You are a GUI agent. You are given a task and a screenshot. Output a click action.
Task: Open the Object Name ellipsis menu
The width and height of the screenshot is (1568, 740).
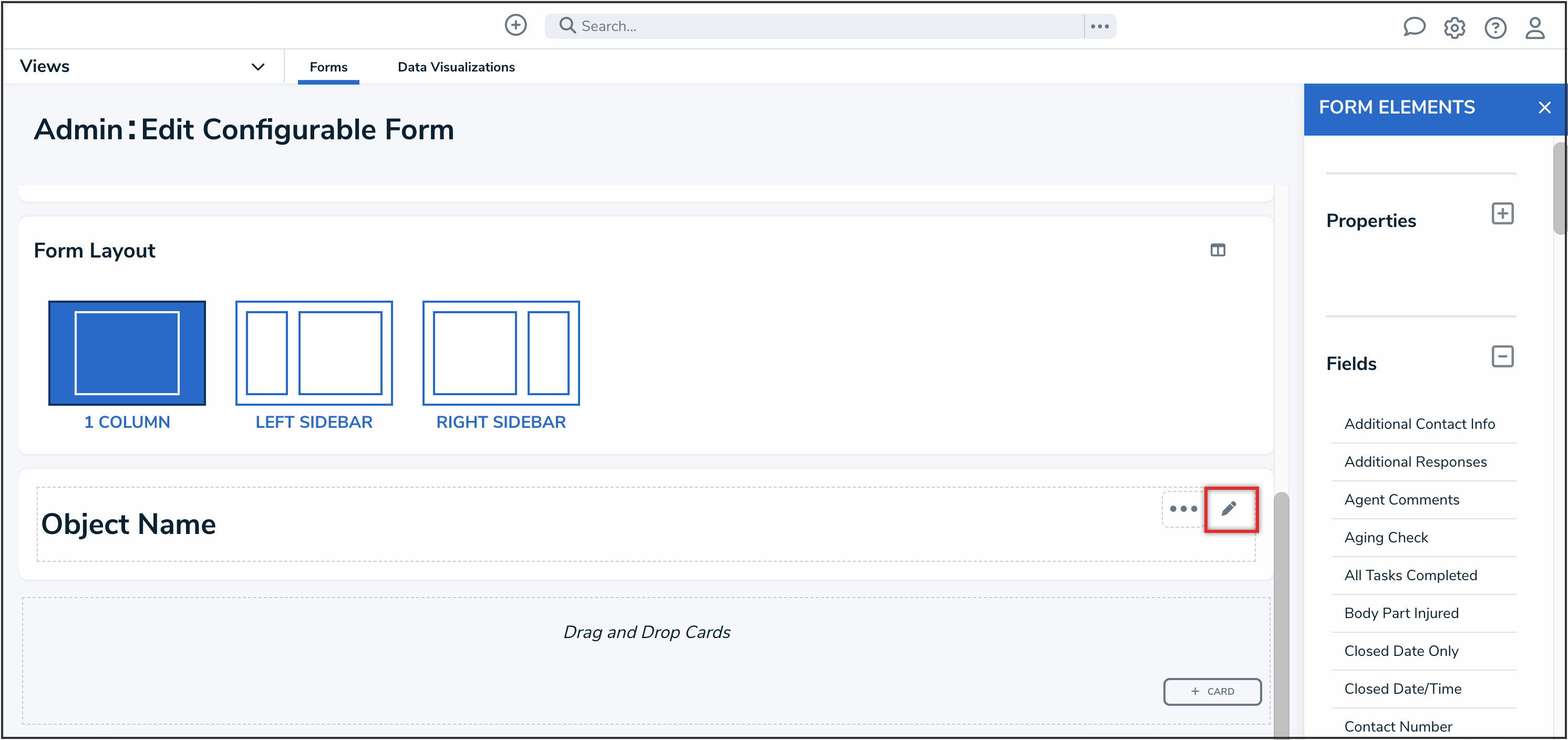[1183, 509]
